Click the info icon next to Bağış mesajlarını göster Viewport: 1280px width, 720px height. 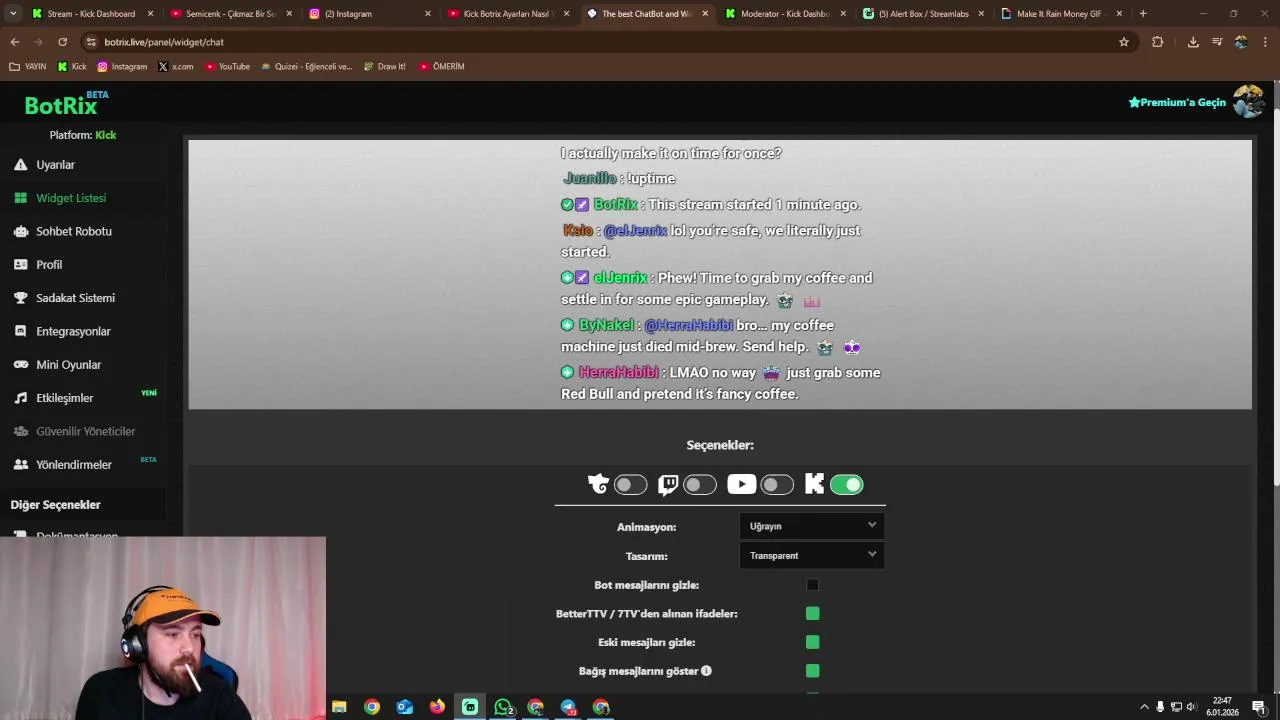coord(706,671)
